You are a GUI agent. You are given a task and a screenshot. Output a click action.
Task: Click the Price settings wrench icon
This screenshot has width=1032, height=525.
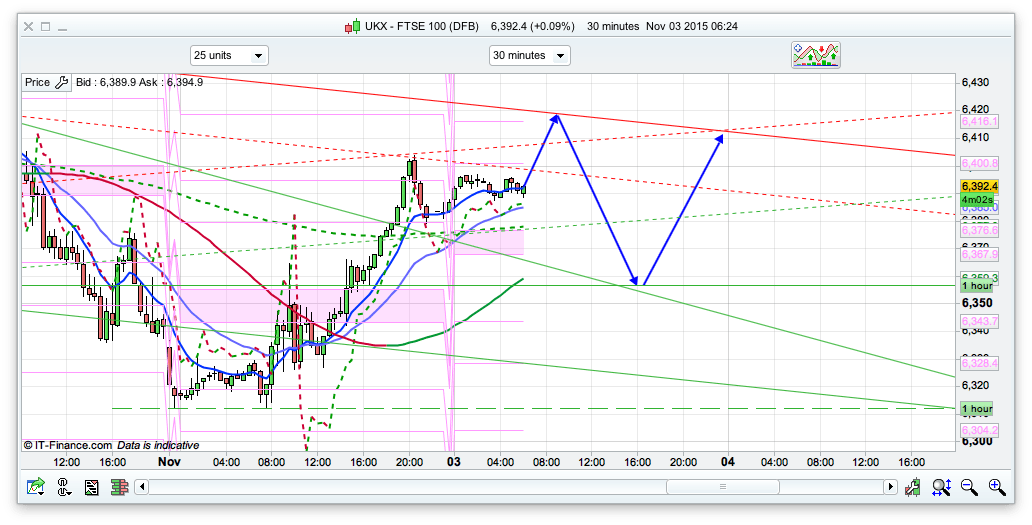pos(61,83)
